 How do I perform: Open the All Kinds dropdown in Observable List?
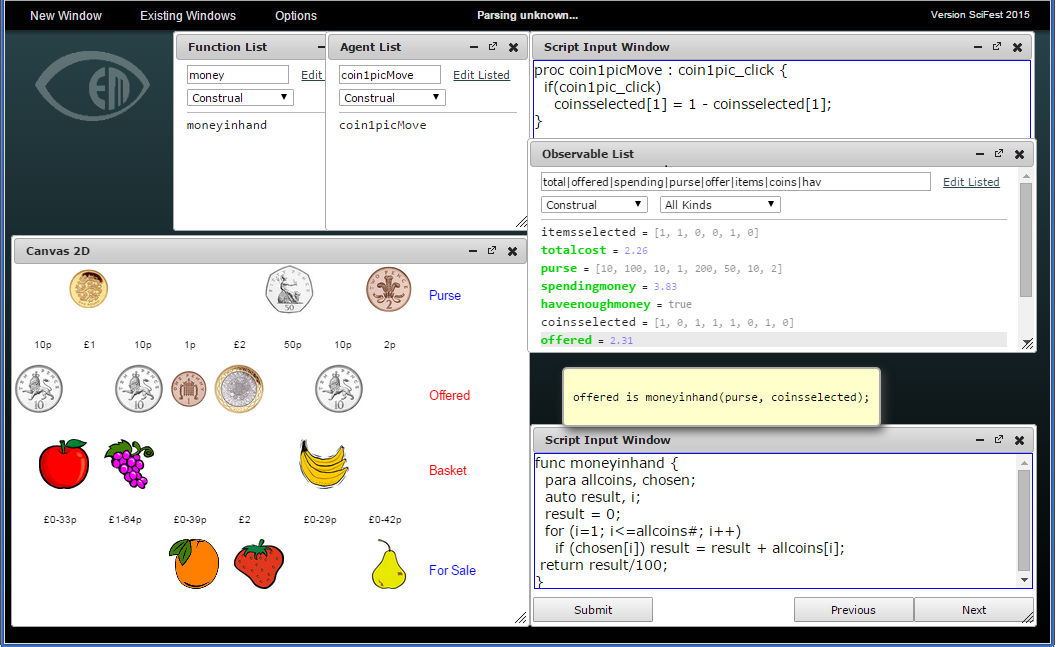[x=720, y=205]
